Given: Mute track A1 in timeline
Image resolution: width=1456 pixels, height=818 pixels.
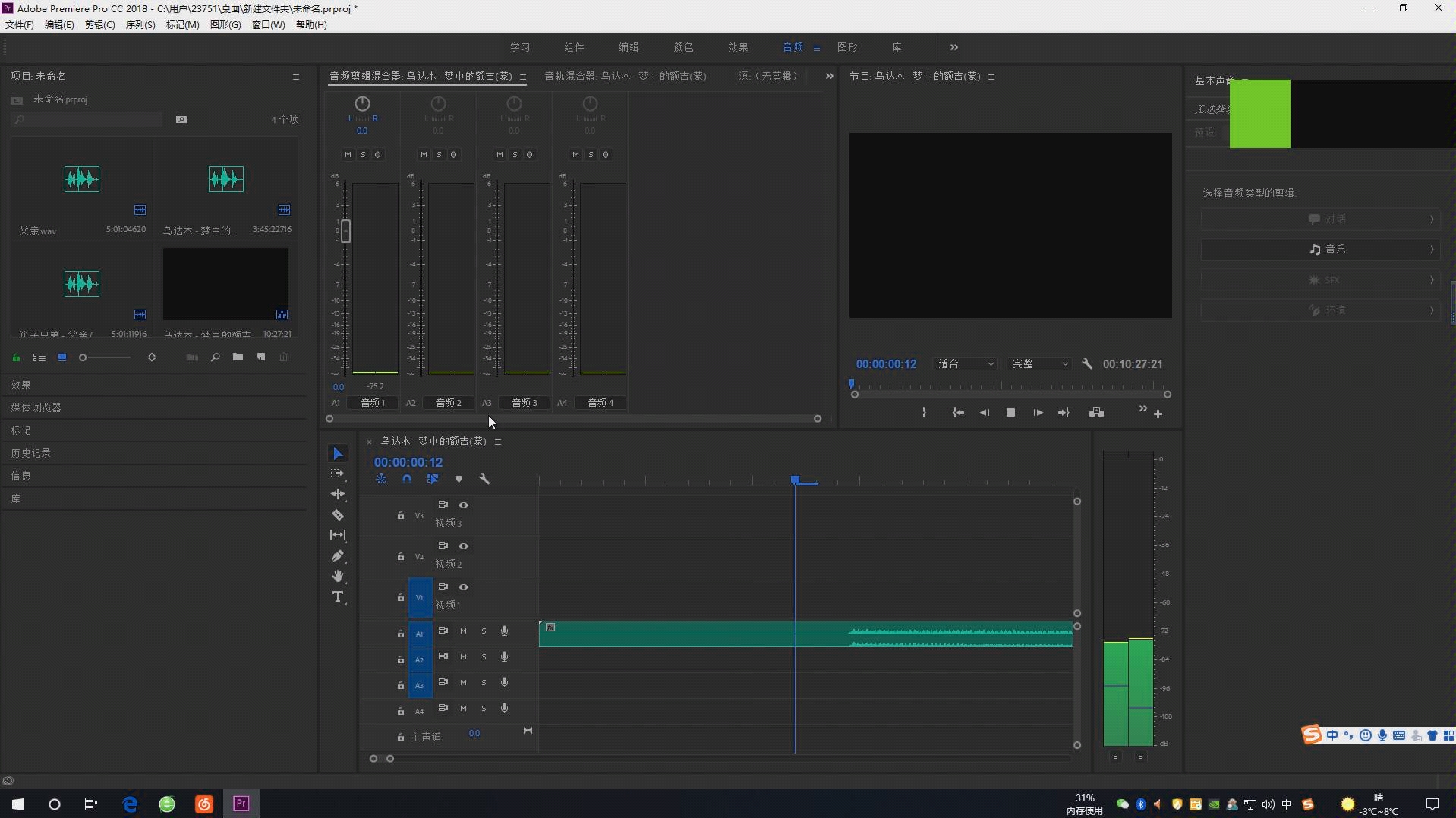Looking at the screenshot, I should (x=463, y=631).
